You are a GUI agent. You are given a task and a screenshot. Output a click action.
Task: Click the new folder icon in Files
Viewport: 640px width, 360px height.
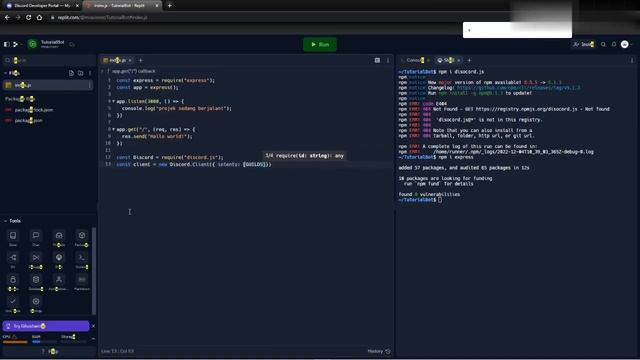pyautogui.click(x=80, y=73)
